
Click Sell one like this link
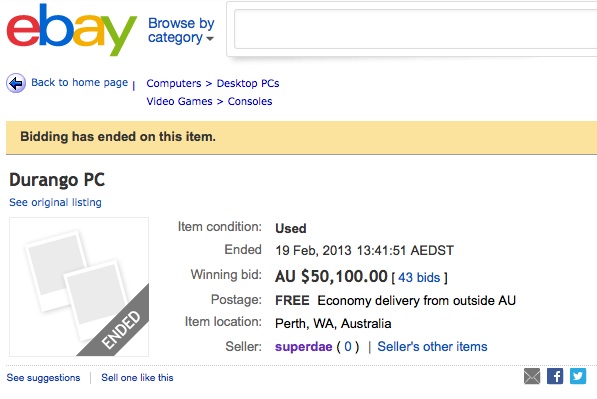coord(137,378)
